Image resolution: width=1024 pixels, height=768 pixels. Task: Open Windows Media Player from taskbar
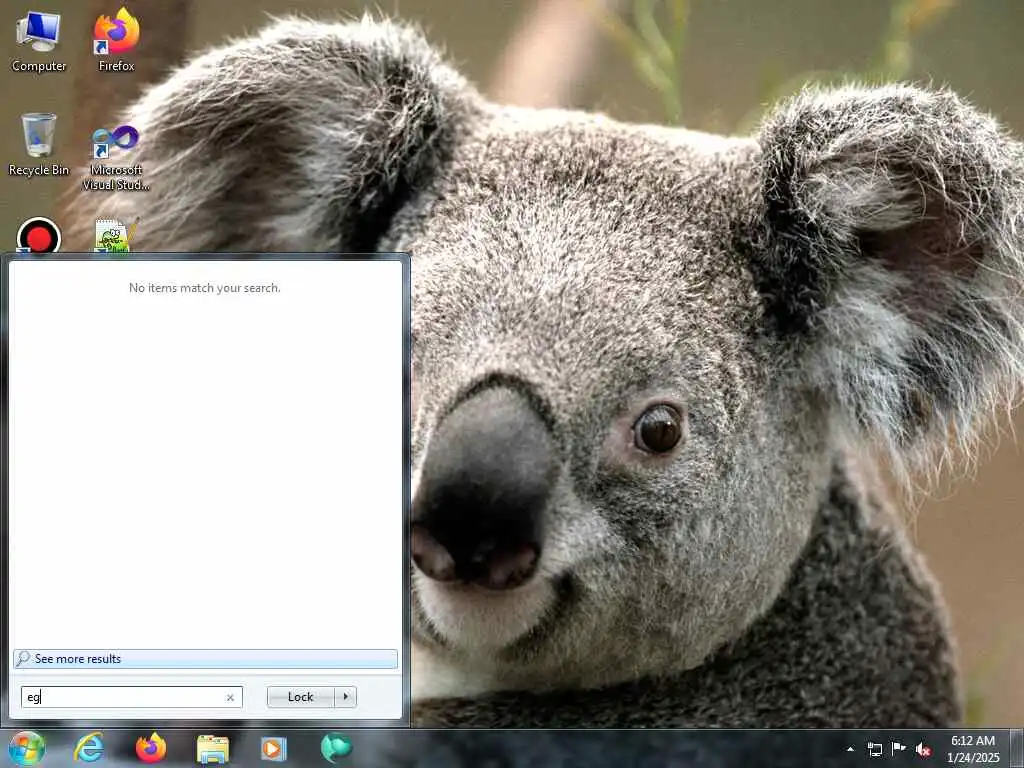(274, 749)
